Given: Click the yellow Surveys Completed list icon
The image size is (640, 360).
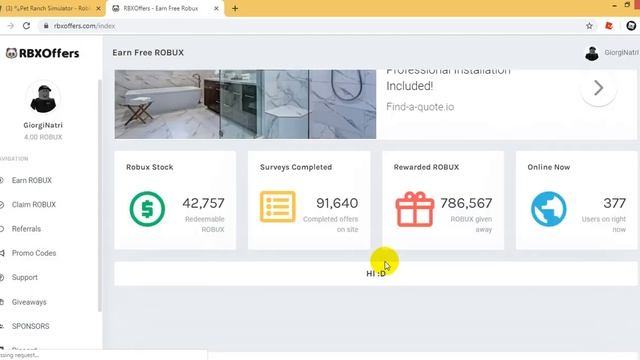Looking at the screenshot, I should tap(278, 207).
